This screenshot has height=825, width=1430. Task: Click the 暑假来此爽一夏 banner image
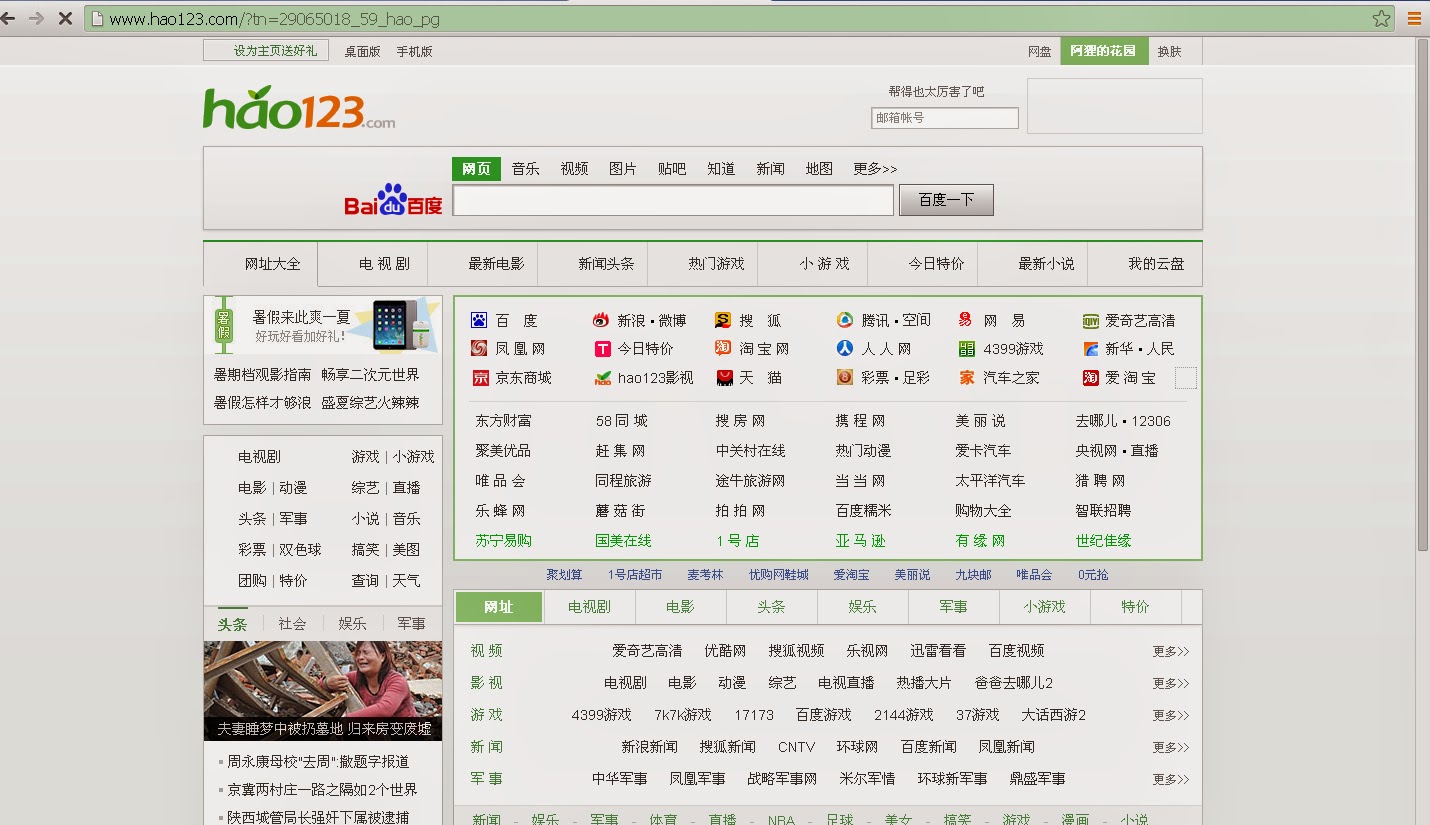[x=323, y=325]
